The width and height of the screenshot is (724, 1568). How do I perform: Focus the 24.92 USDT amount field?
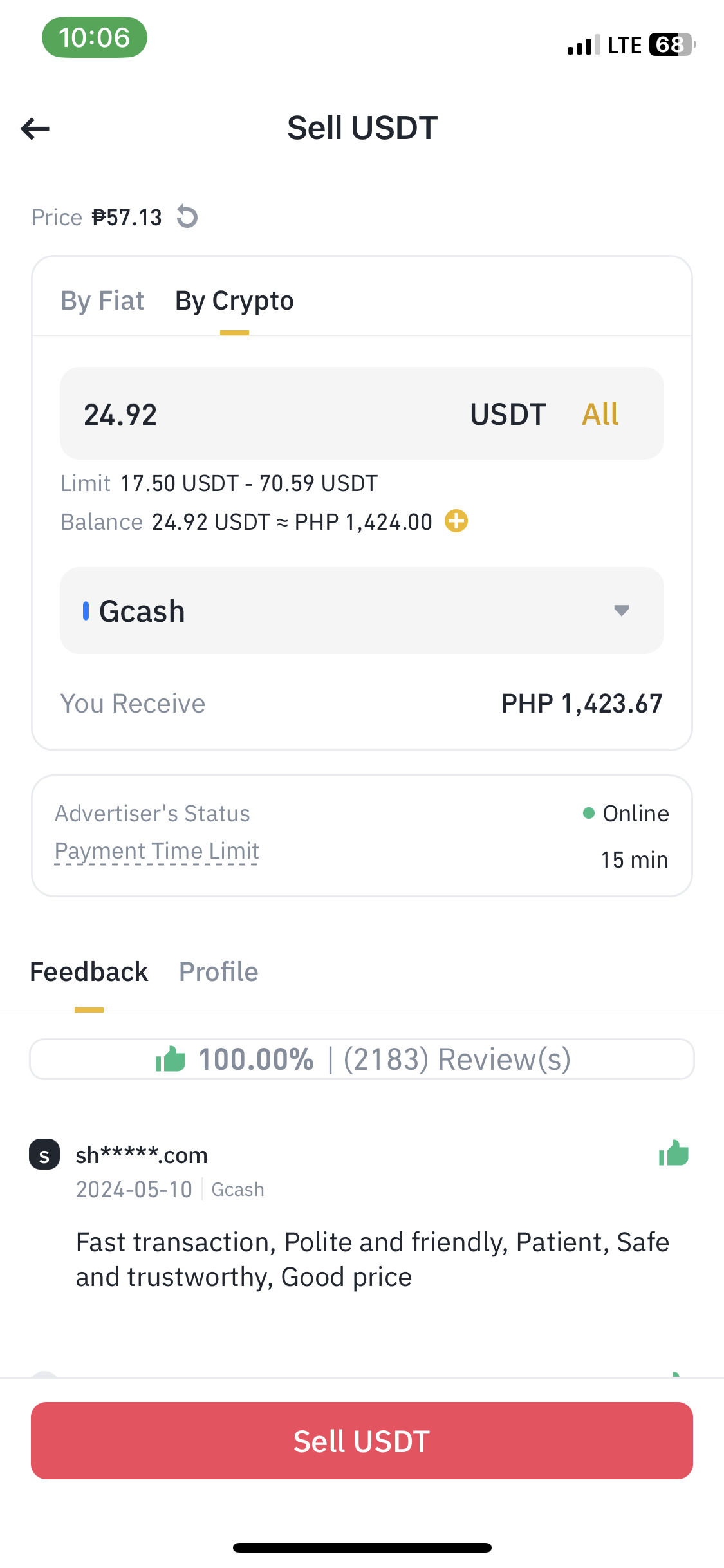coord(362,413)
